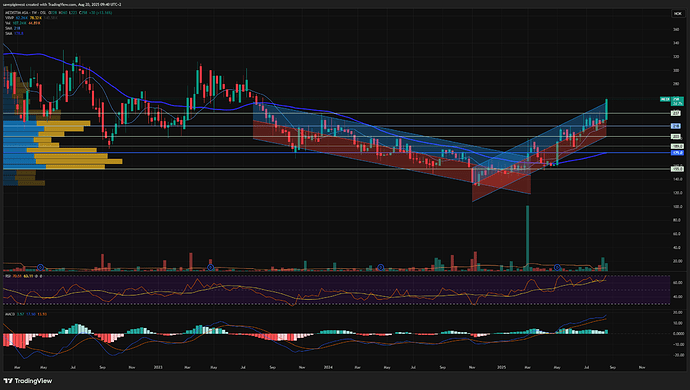The width and height of the screenshot is (690, 390).
Task: Select the RSI indicator legend label
Action: 7,276
